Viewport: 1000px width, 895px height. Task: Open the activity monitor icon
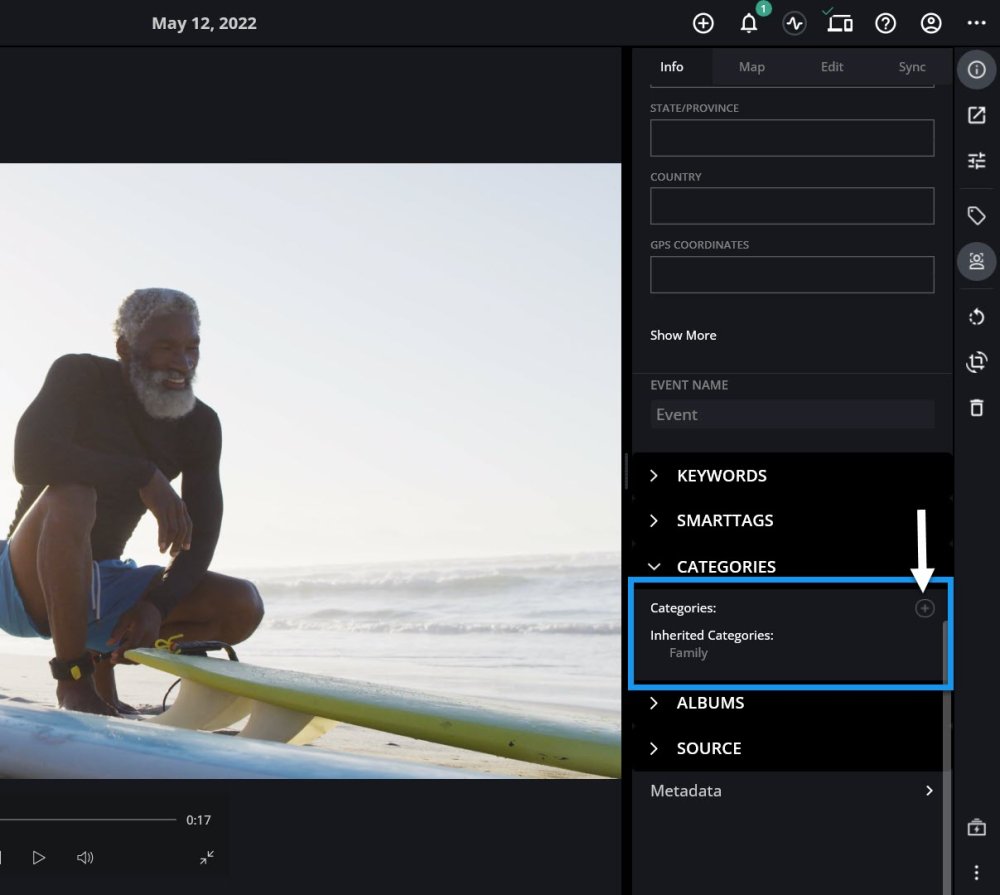(794, 23)
